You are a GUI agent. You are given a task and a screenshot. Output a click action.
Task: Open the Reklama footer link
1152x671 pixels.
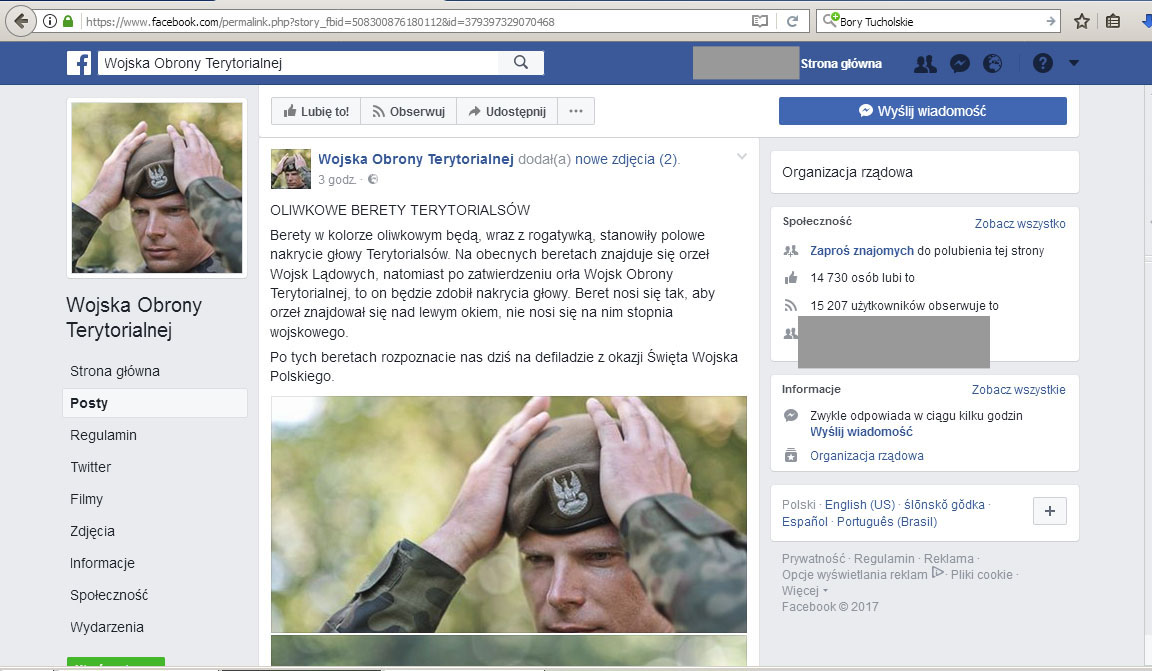948,559
